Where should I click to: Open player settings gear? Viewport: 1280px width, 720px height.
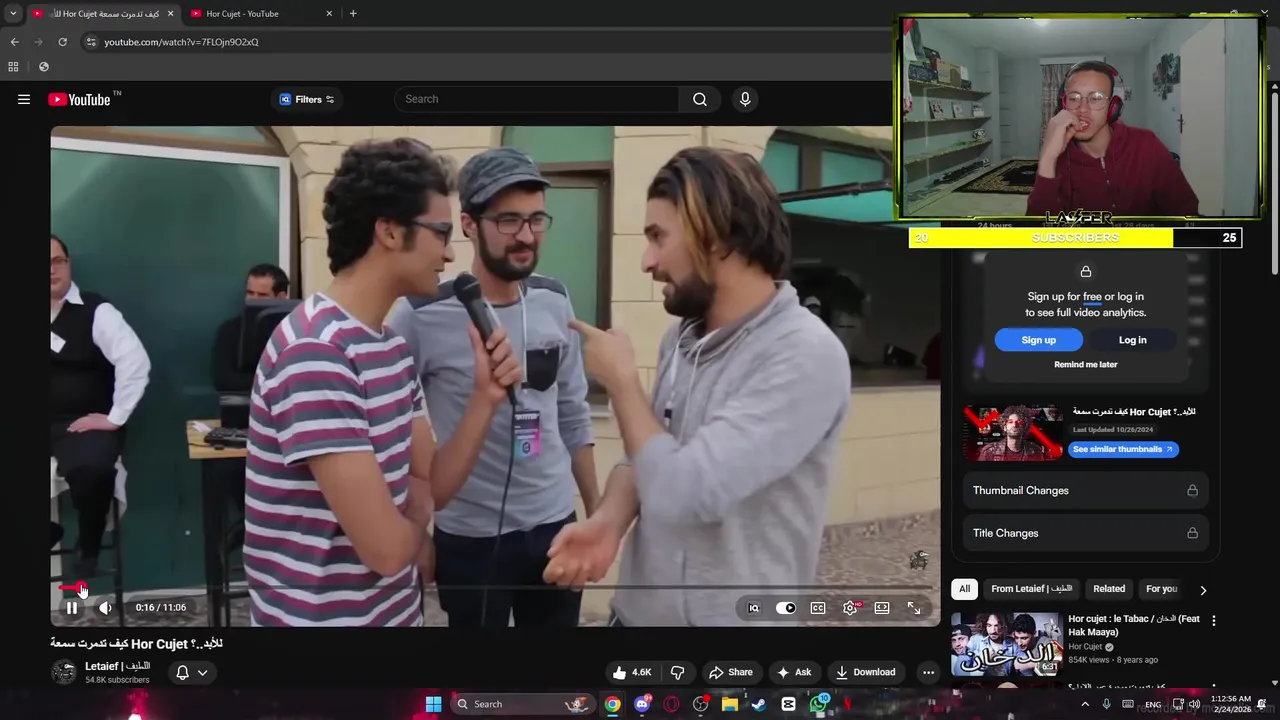tap(850, 608)
